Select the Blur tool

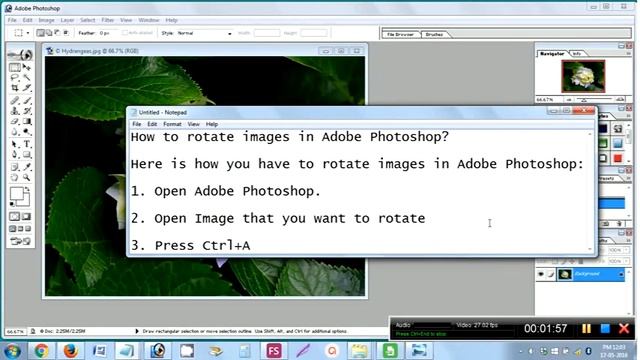[15, 132]
